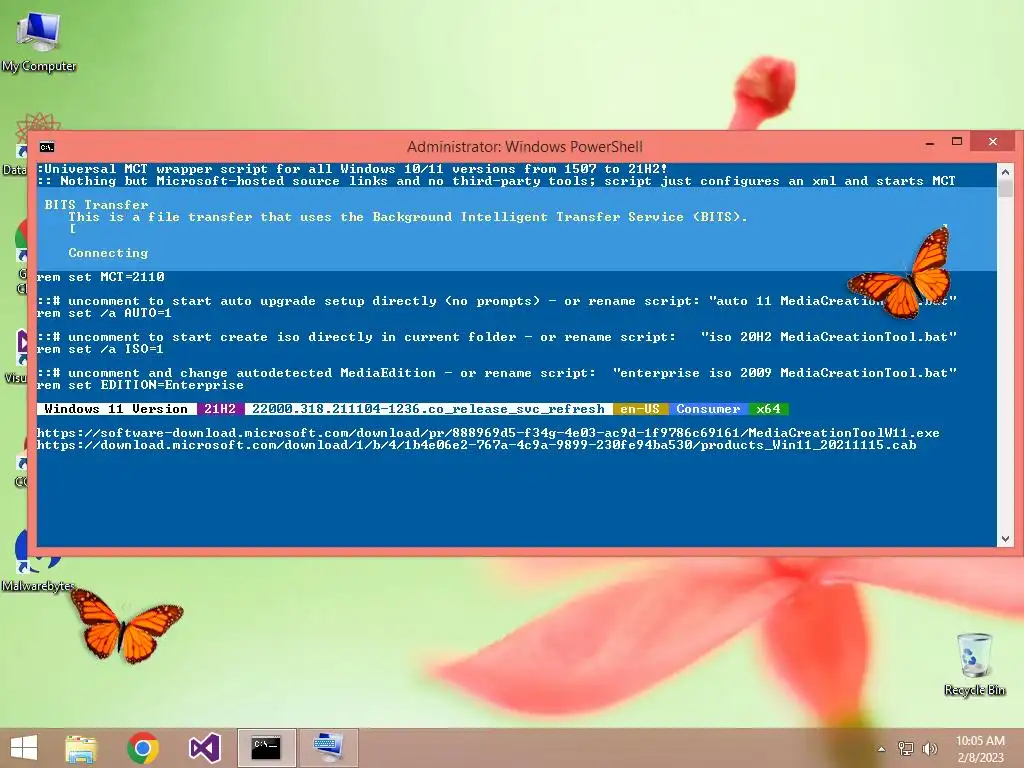This screenshot has width=1024, height=768.
Task: Click the Administrator: Windows PowerShell title text
Action: tap(524, 147)
